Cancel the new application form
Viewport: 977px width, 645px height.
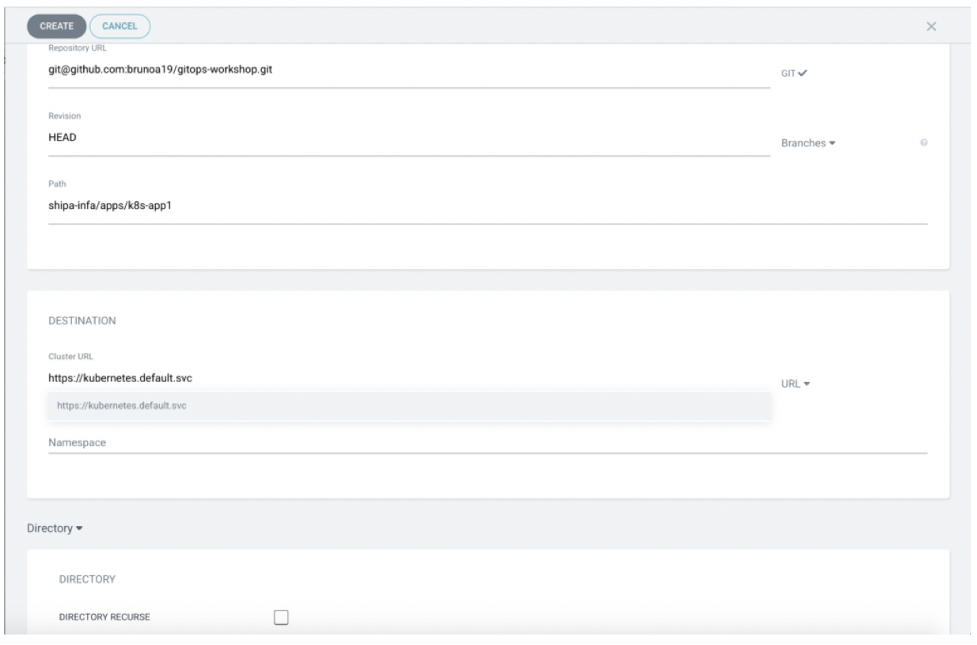120,25
